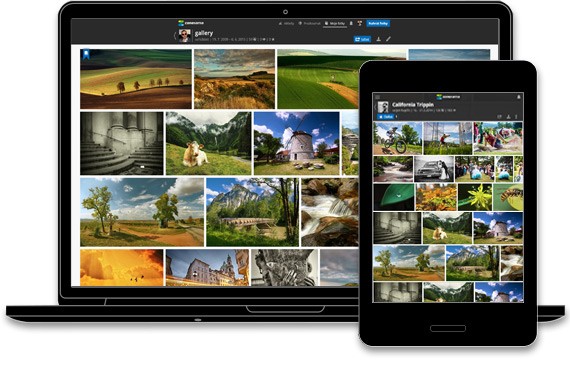The height and width of the screenshot is (367, 570).
Task: Click the download icon on tablet album header
Action: click(508, 117)
